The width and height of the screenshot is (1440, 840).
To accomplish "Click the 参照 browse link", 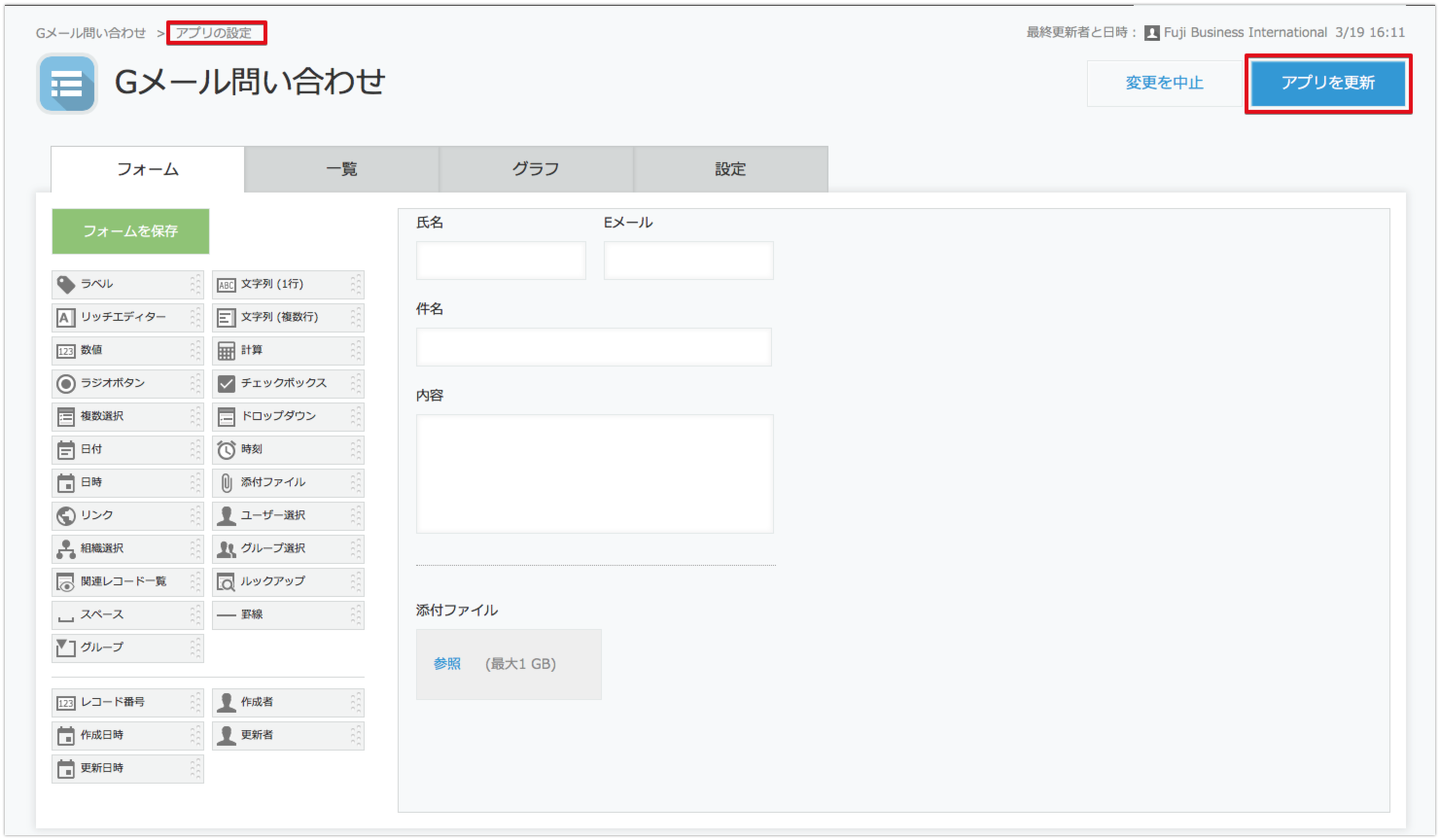I will coord(447,664).
